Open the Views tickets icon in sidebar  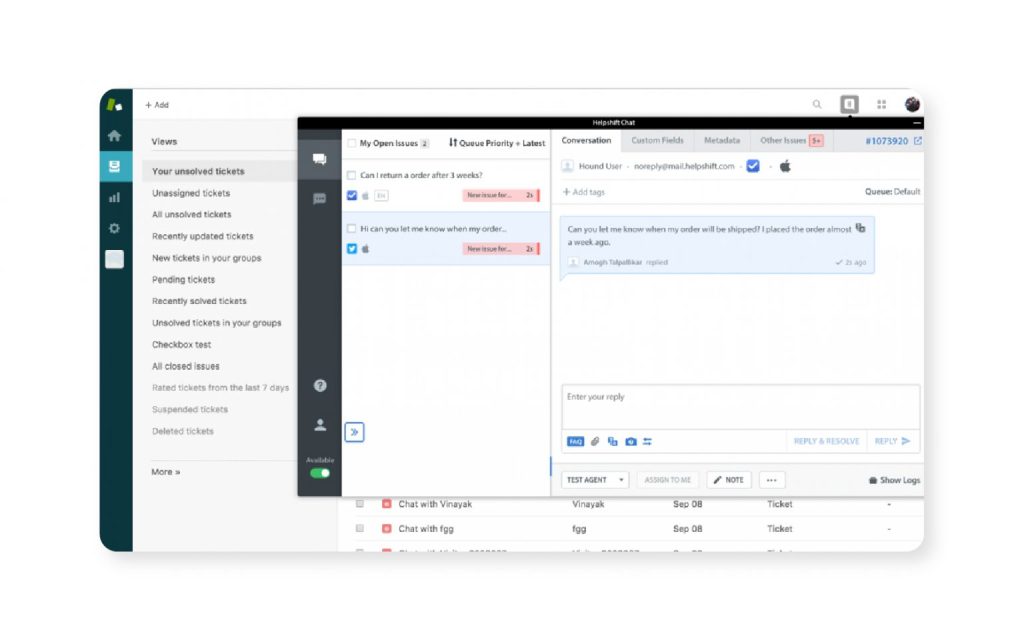(114, 167)
